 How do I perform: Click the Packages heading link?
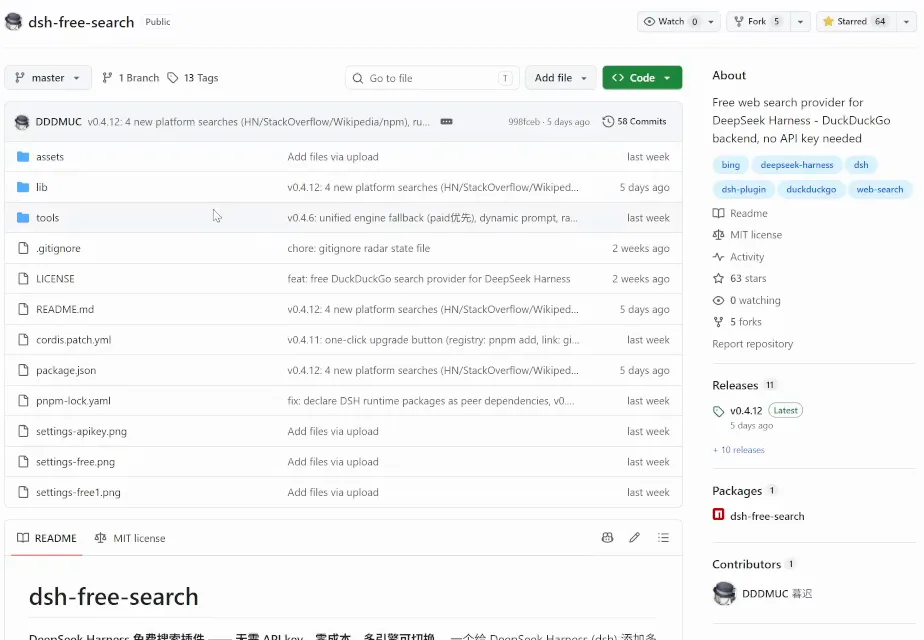coord(737,491)
